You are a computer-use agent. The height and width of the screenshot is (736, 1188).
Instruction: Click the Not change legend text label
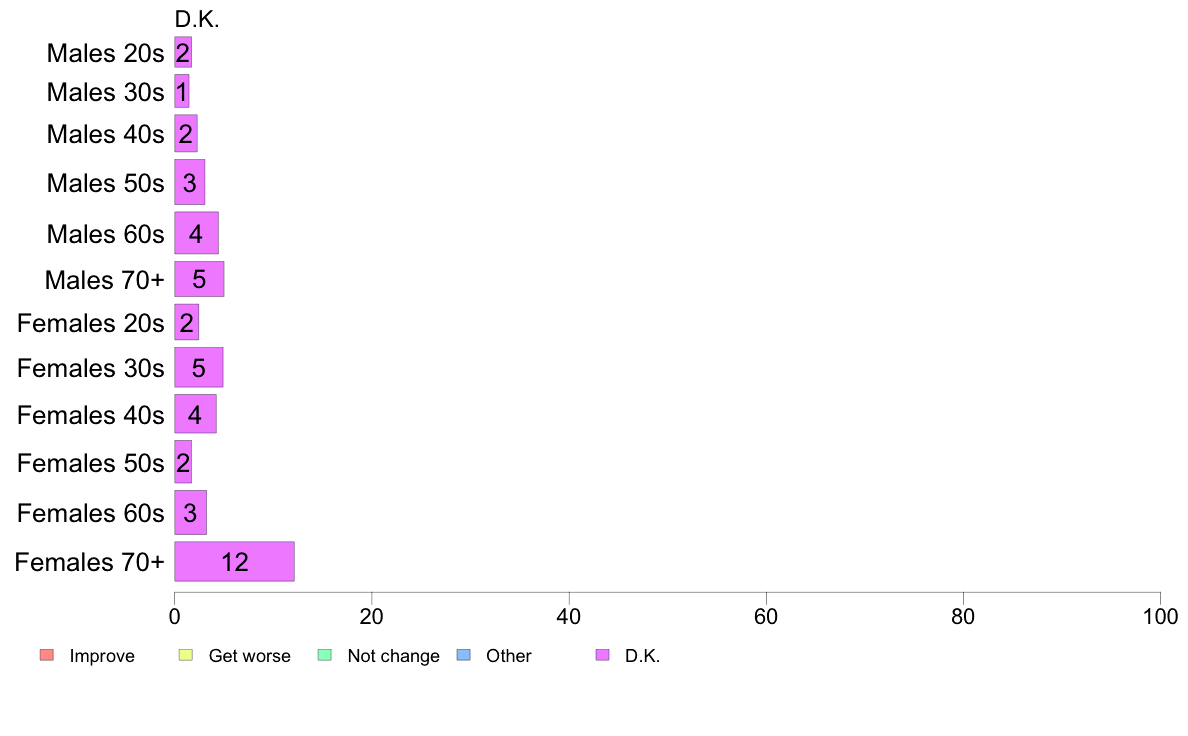tap(393, 656)
